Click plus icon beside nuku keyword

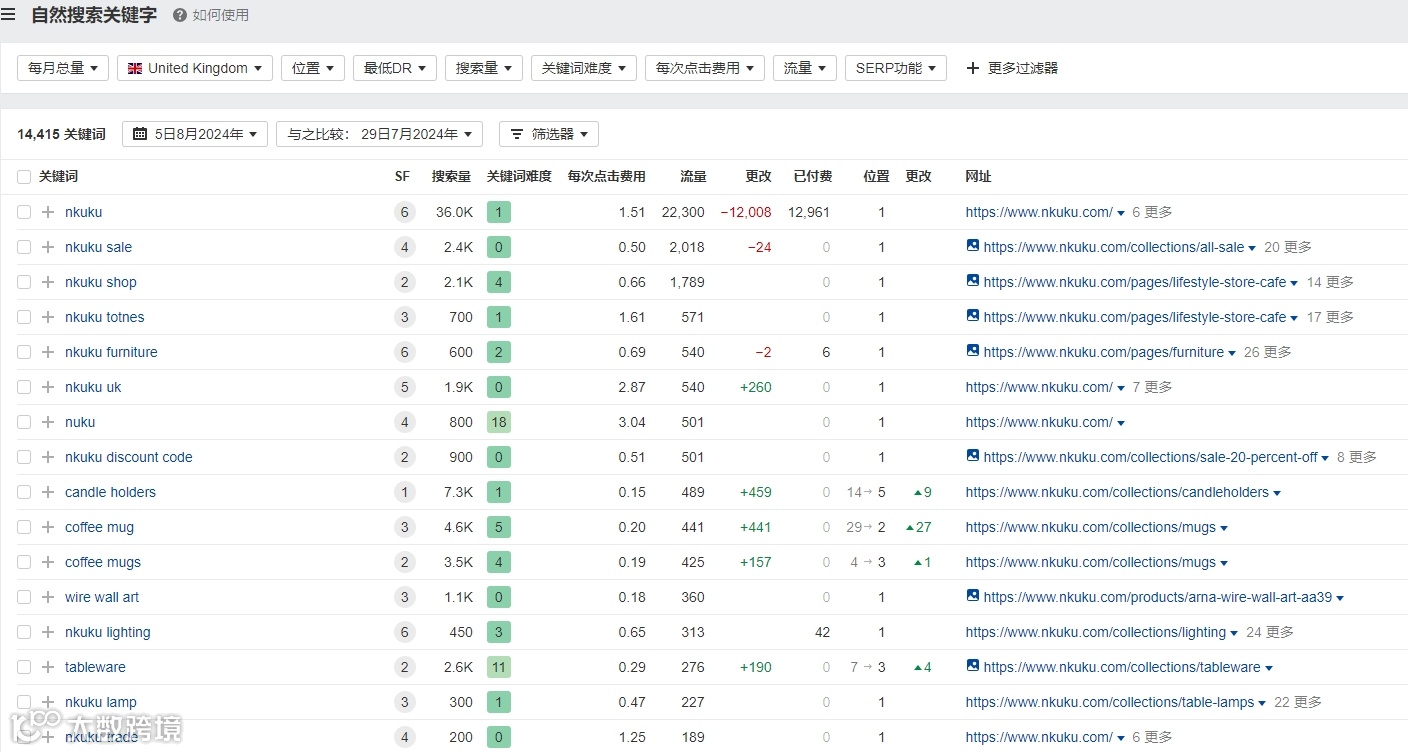[48, 422]
